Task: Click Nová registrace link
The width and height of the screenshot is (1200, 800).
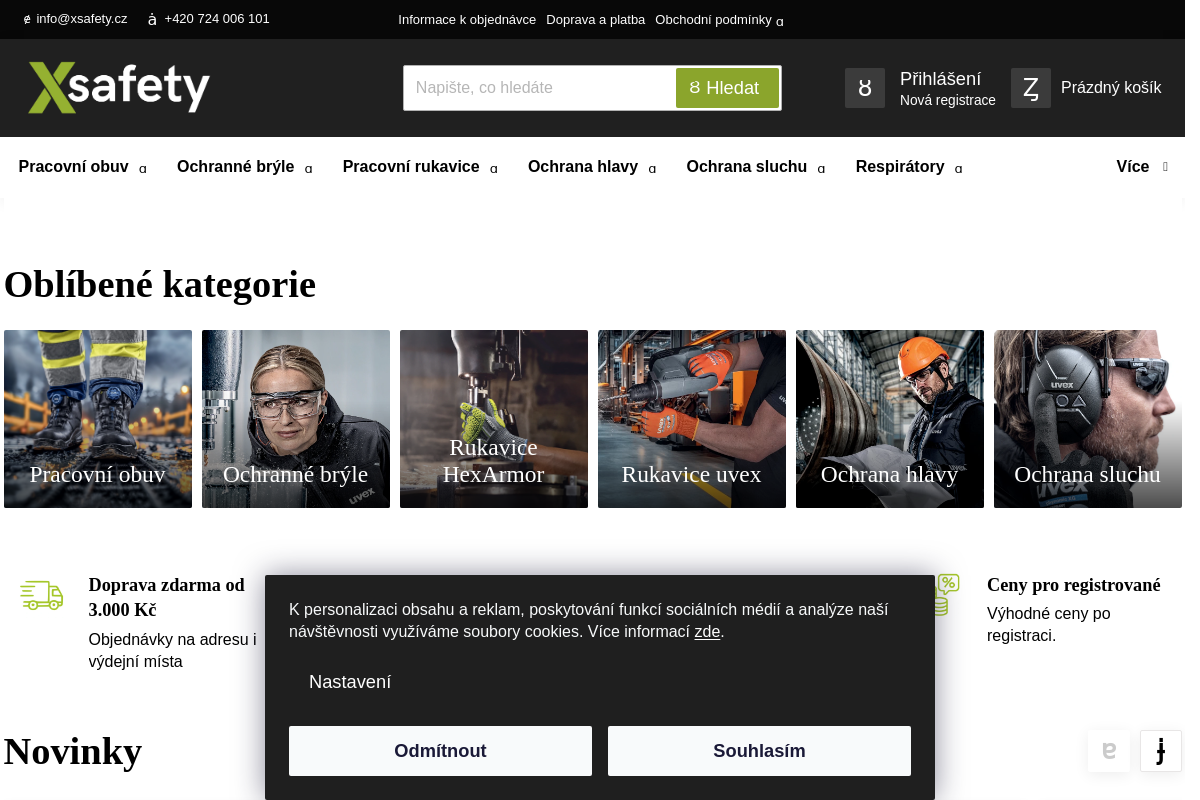Action: click(x=948, y=100)
